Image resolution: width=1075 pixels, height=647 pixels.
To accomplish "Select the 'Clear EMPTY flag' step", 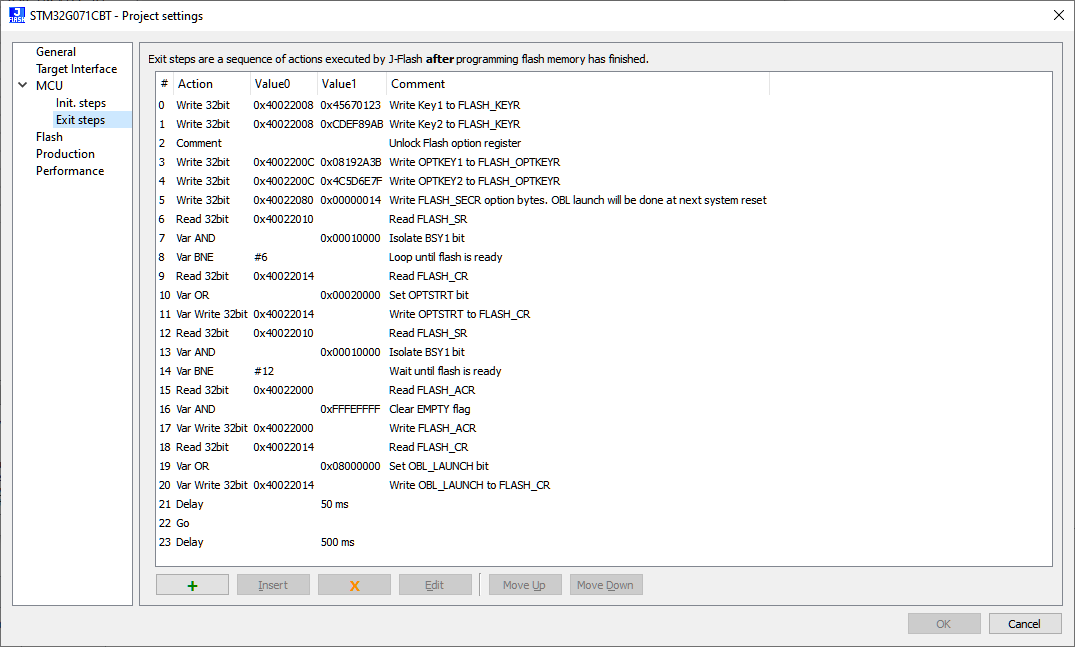I will click(463, 409).
